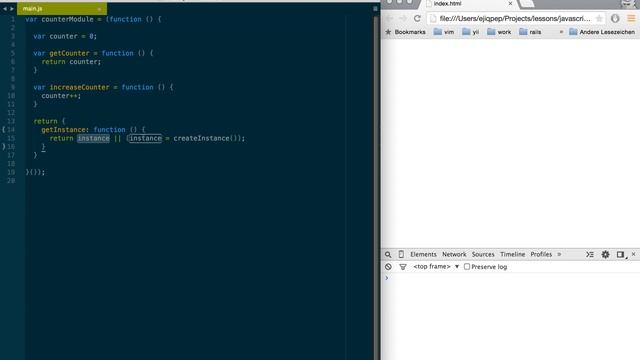Screen dimensions: 640x360
Task: Click 'getInstance' on line 14
Action: (63, 130)
